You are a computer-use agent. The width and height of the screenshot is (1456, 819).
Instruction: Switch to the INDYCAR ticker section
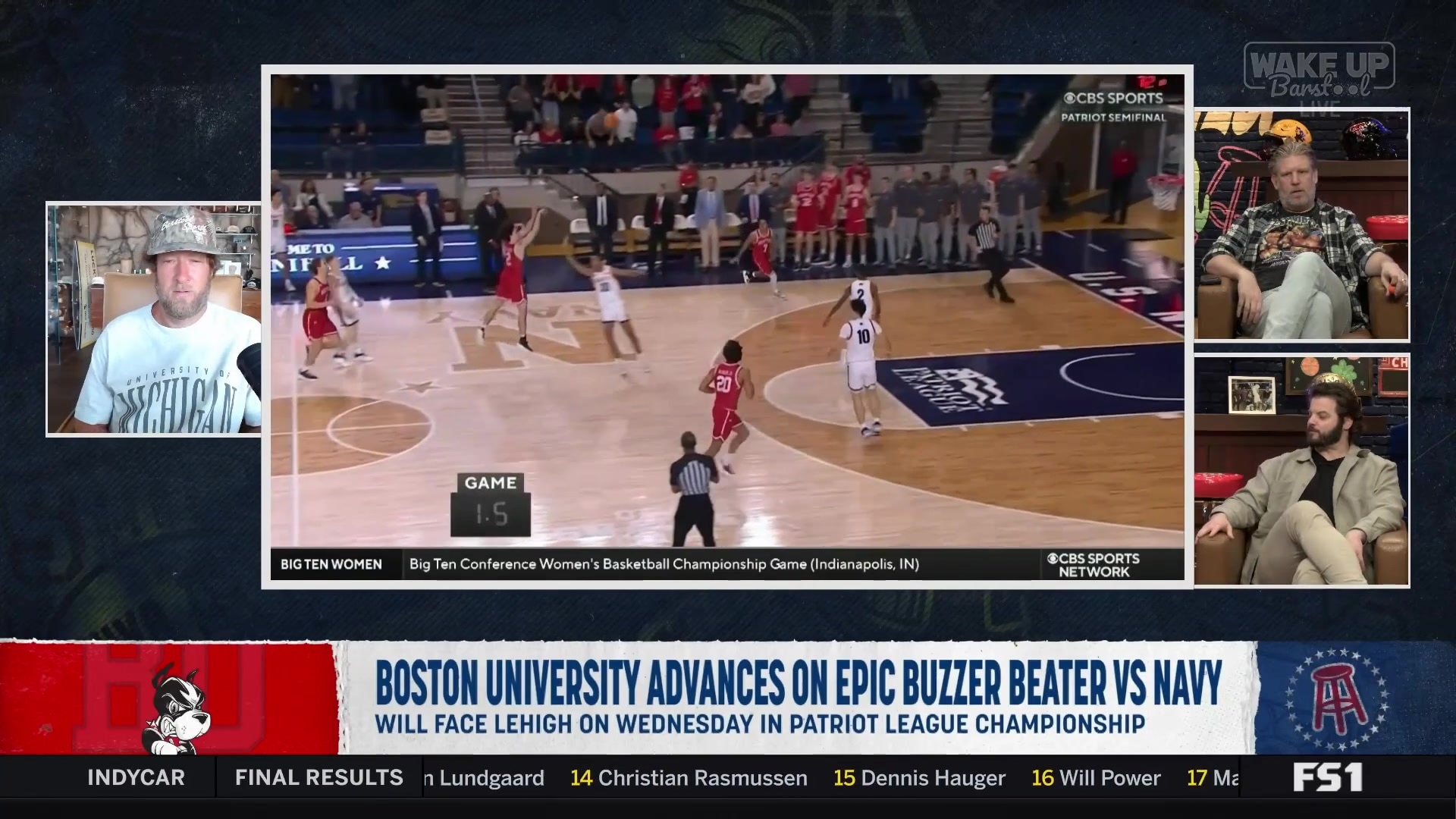[x=136, y=777]
